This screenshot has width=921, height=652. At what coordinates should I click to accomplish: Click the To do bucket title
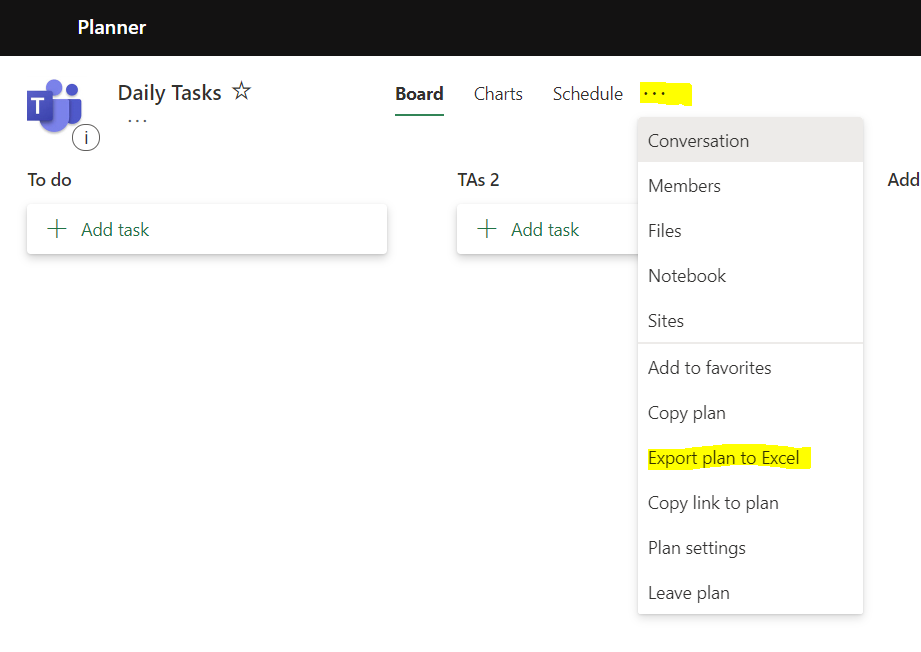coord(49,180)
